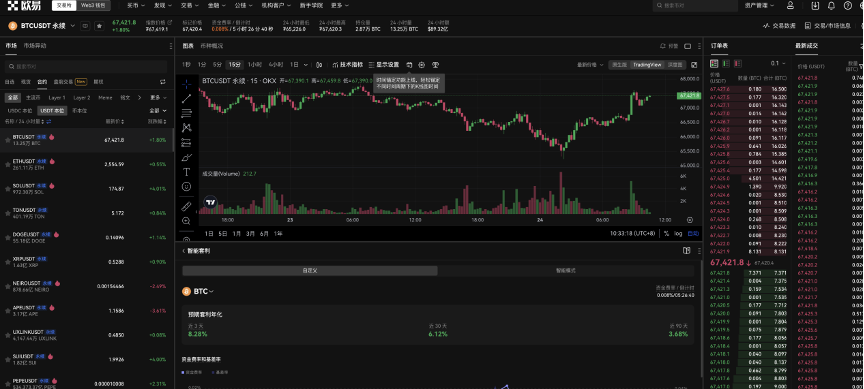Open the order book 0.1 precision dropdown

coord(779,64)
